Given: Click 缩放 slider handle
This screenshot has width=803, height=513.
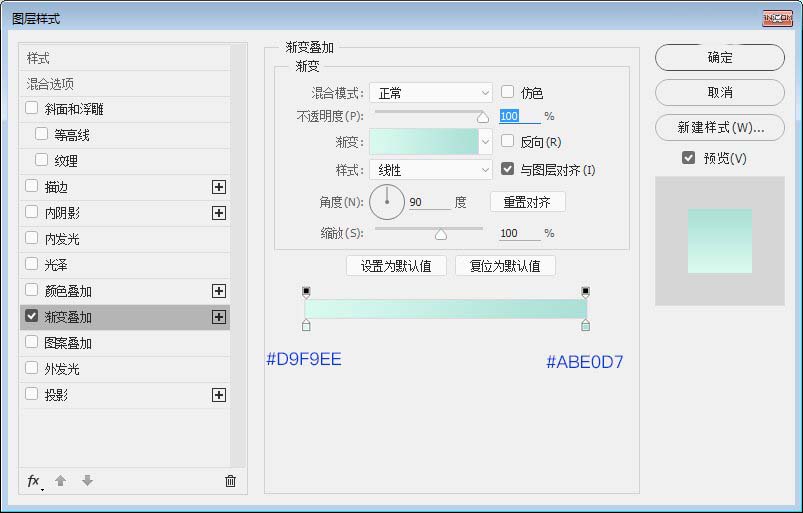Looking at the screenshot, I should click(x=441, y=234).
